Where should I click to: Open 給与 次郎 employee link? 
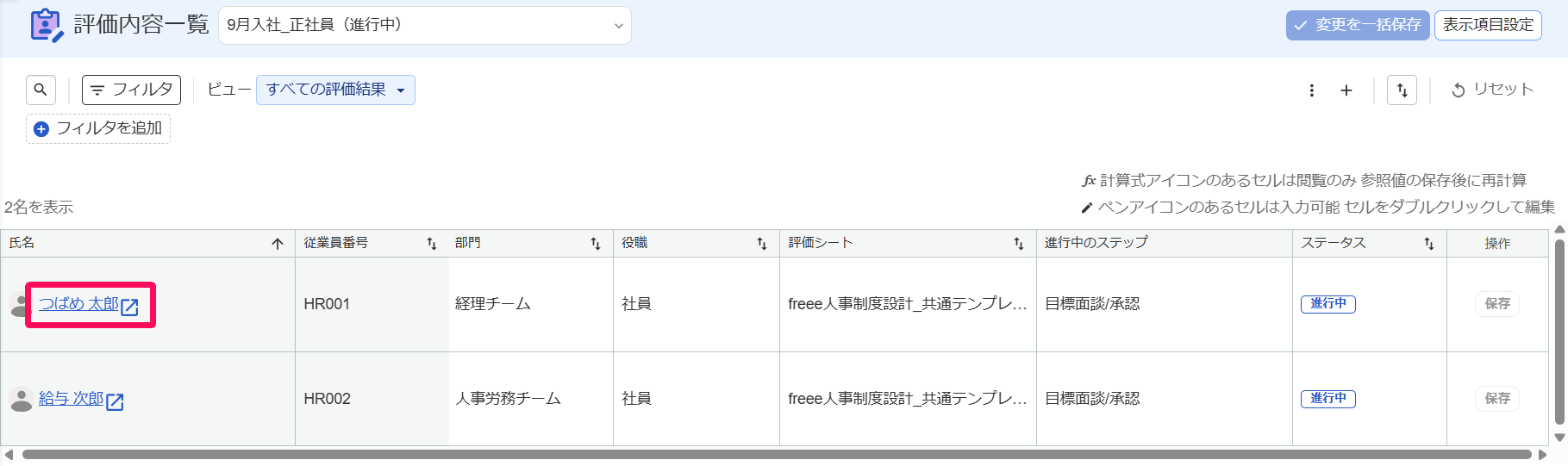(71, 399)
